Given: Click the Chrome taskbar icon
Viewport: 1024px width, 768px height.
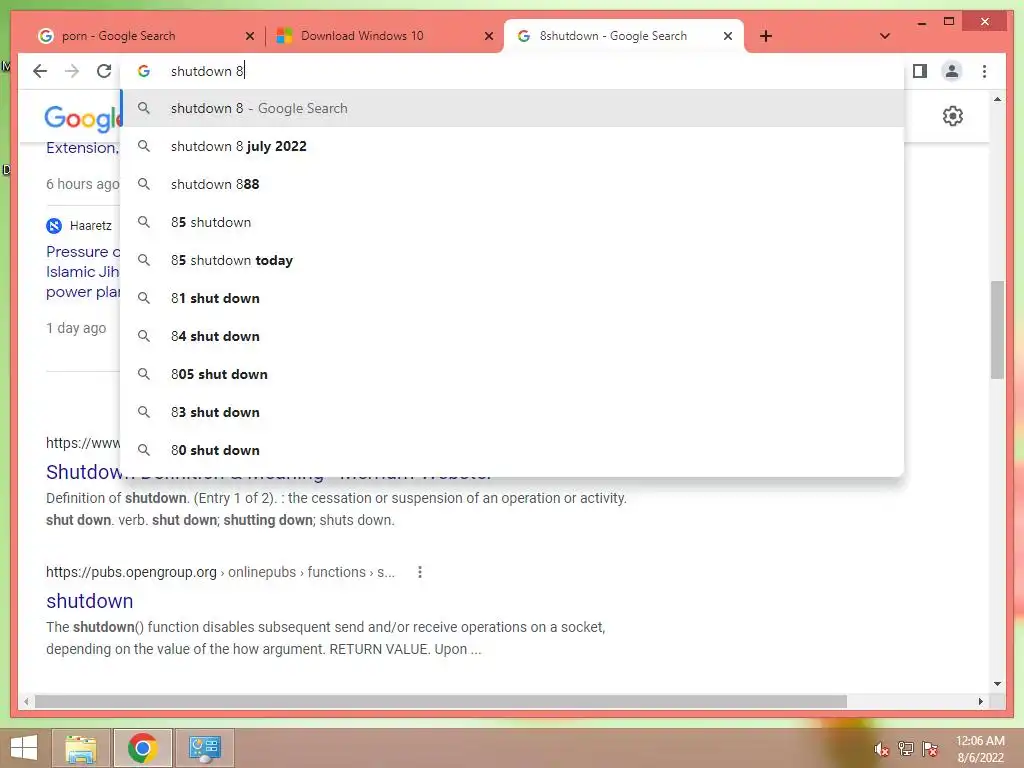Looking at the screenshot, I should click(142, 748).
